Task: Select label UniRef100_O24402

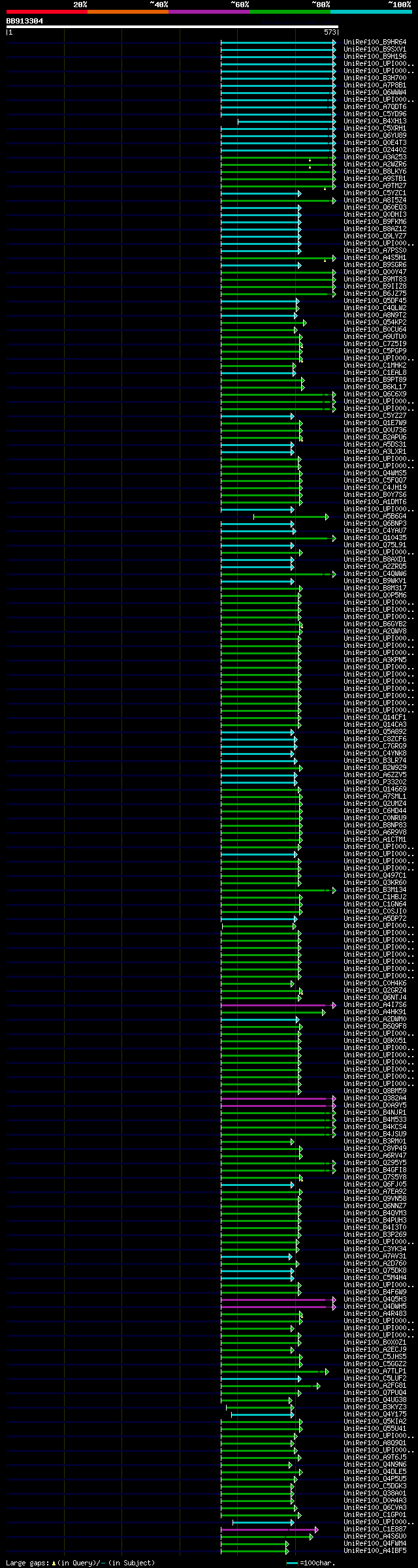Action: [375, 150]
